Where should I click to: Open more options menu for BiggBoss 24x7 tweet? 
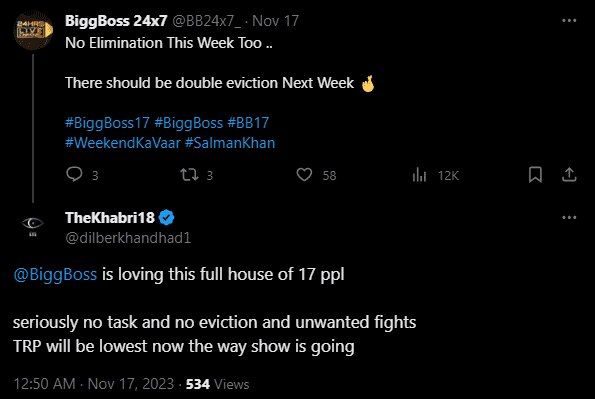click(569, 21)
